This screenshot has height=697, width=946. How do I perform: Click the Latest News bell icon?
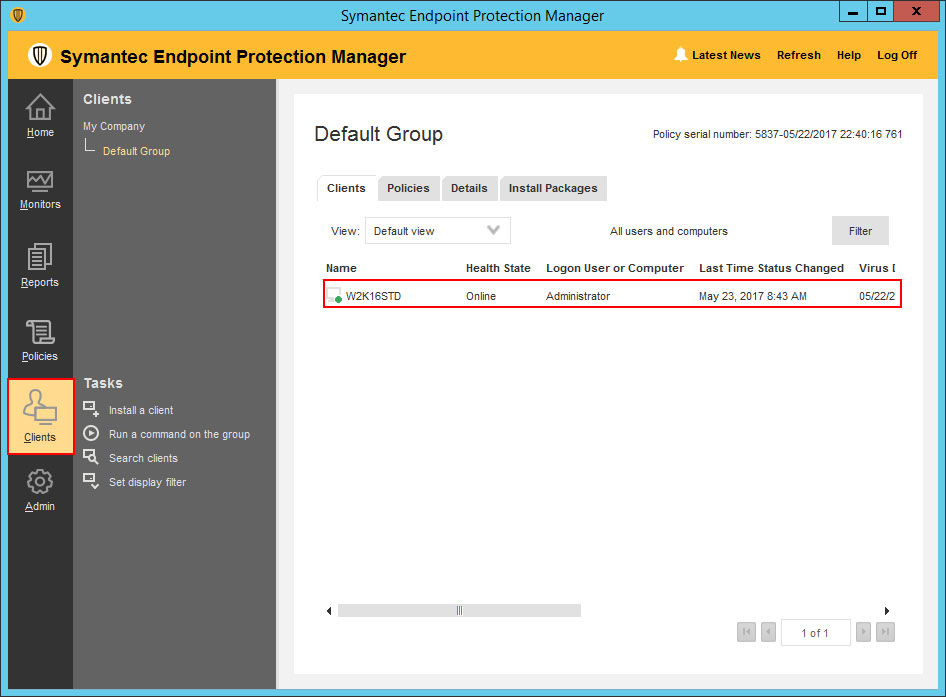click(681, 55)
